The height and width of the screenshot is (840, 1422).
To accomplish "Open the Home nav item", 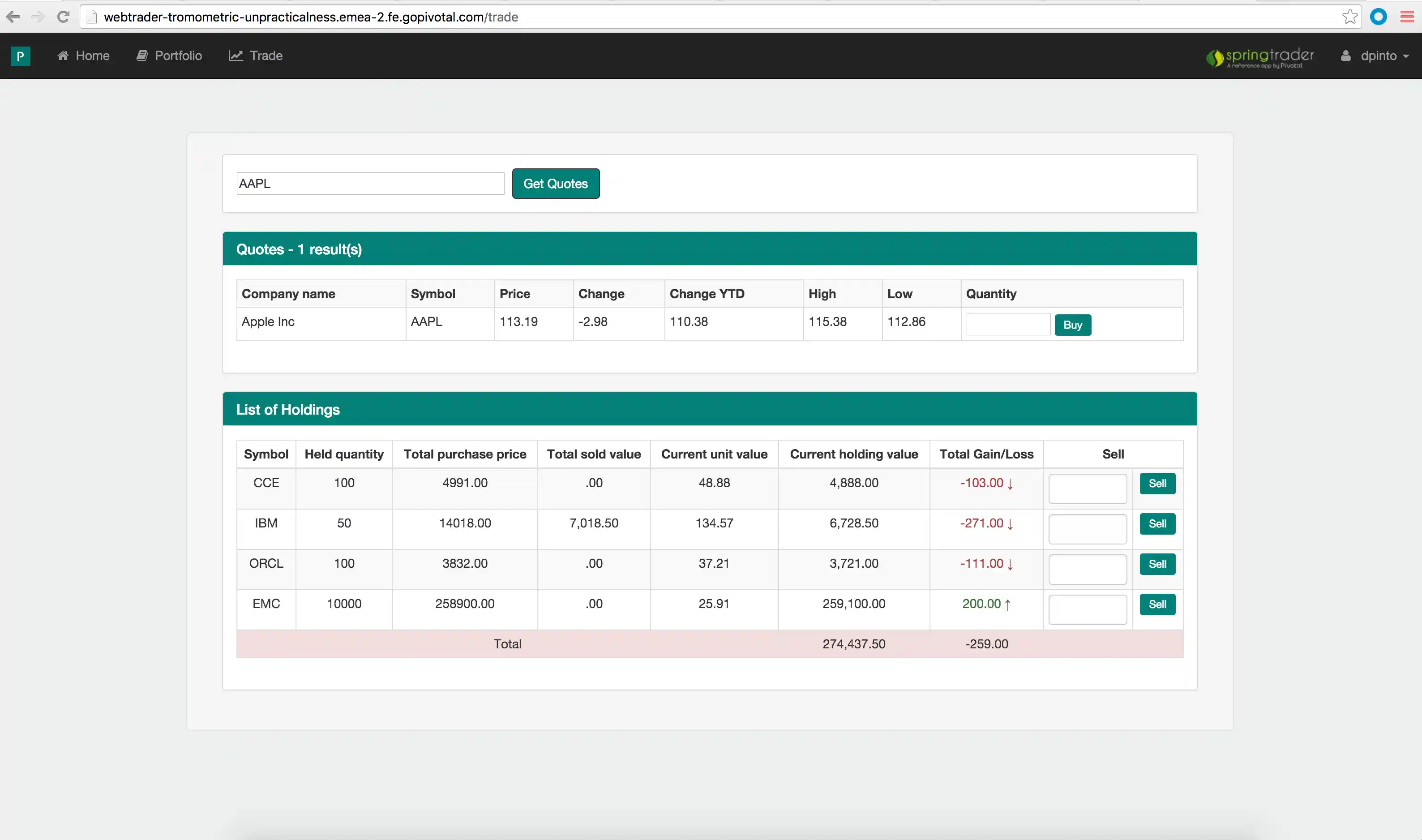I will tap(84, 56).
